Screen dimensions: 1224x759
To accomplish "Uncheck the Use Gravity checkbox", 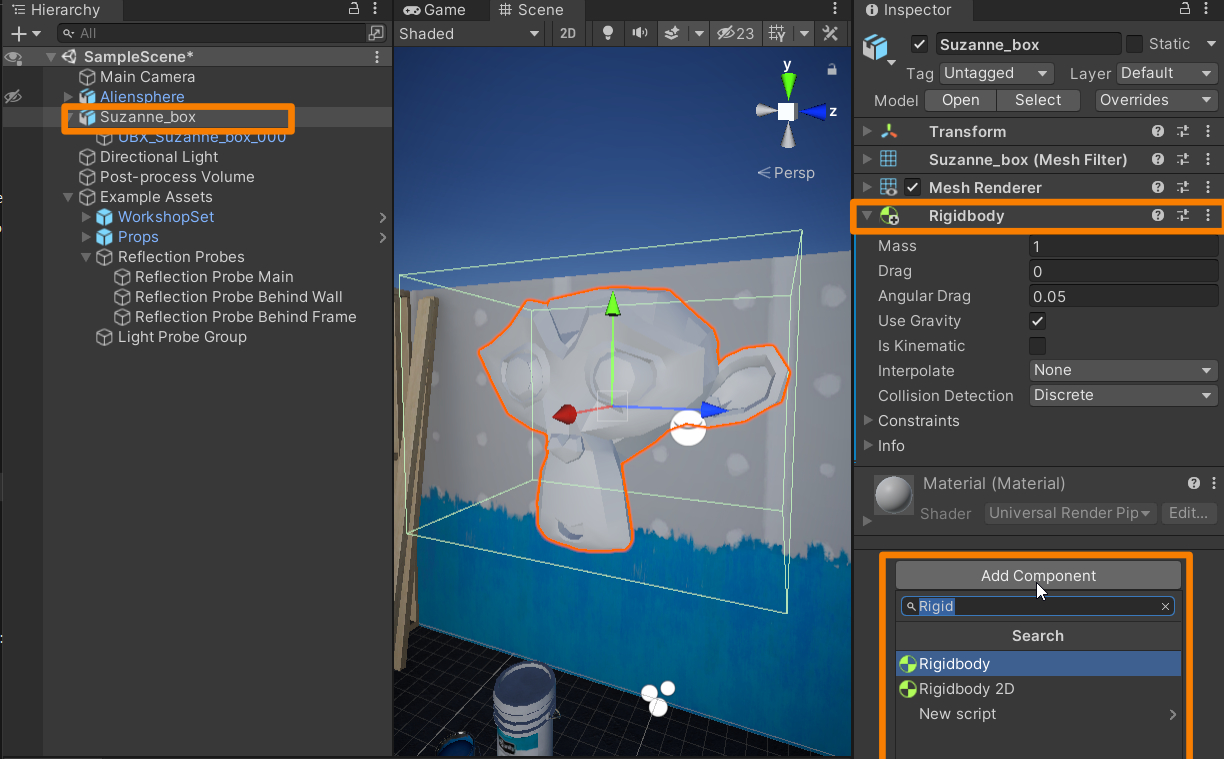I will [x=1038, y=321].
